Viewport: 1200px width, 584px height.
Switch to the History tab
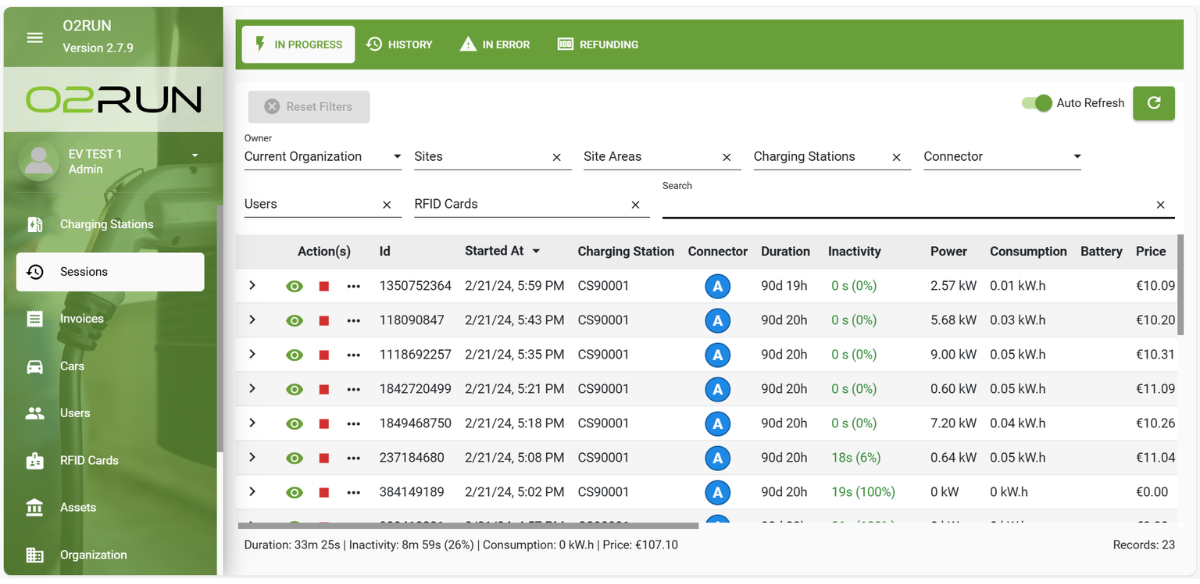399,45
